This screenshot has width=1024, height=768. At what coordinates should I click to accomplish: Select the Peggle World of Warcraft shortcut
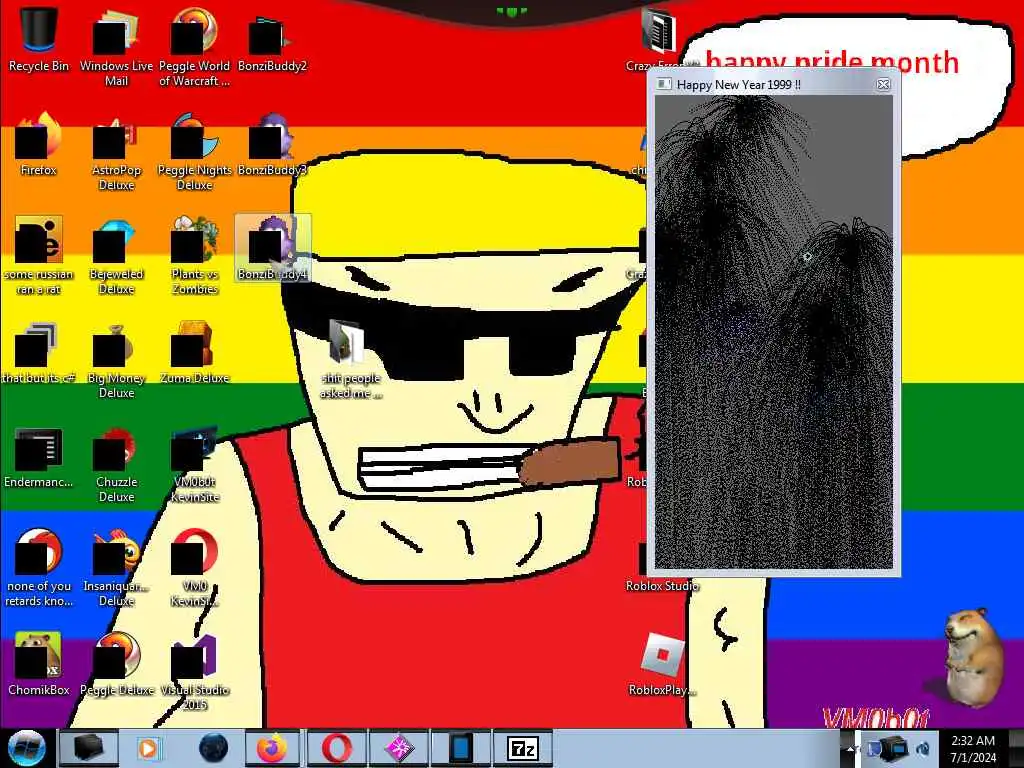(x=194, y=47)
